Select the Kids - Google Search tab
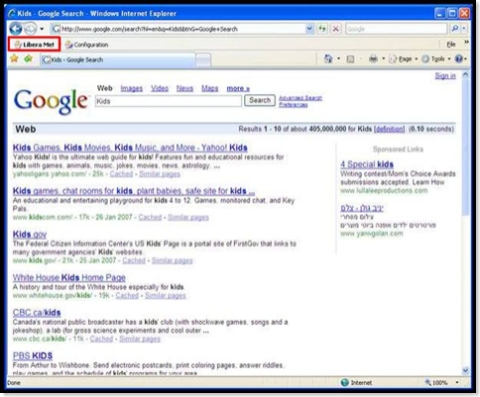480x397 pixels. tap(118, 60)
